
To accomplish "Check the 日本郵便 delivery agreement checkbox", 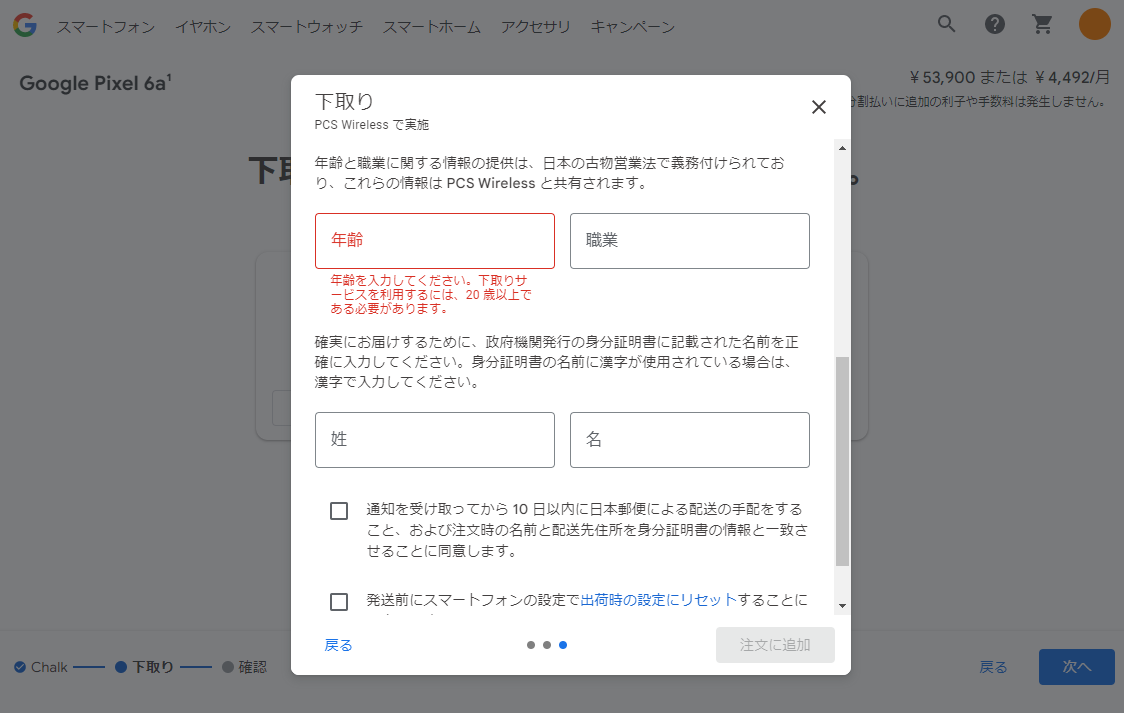I will pos(339,511).
